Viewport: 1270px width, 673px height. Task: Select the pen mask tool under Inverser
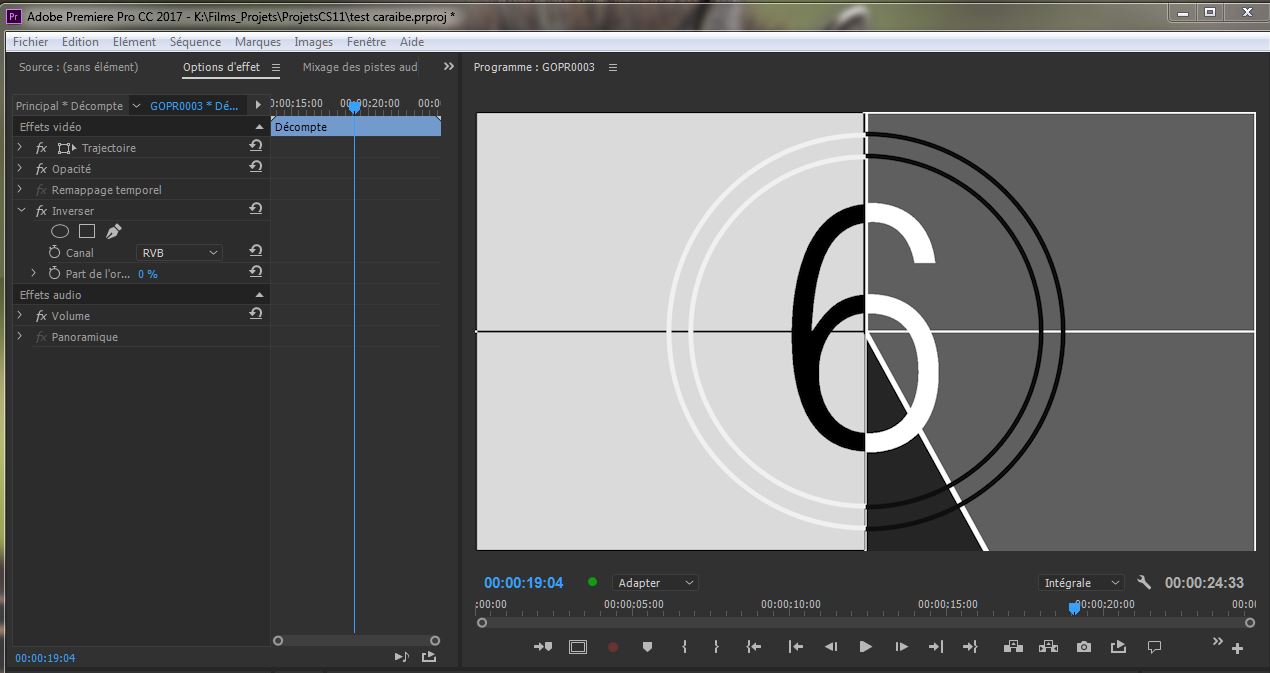coord(113,231)
